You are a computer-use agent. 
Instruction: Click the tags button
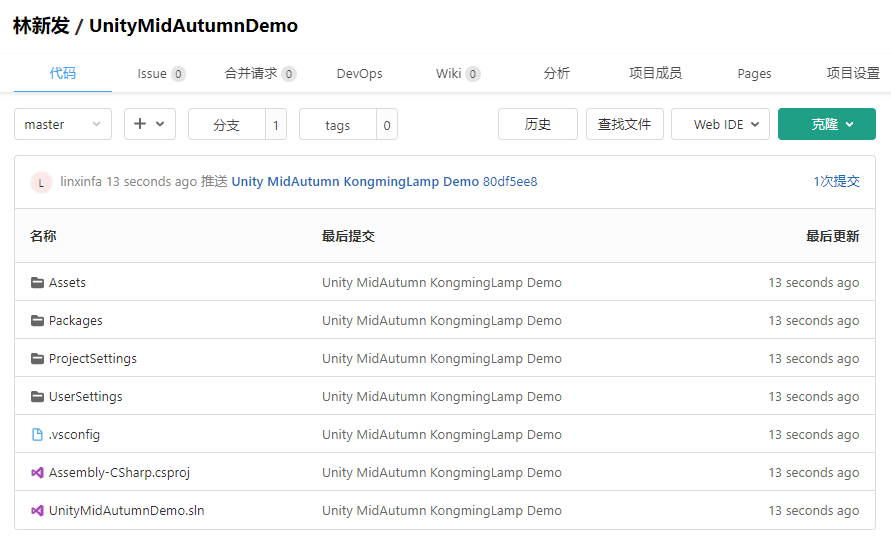click(338, 124)
